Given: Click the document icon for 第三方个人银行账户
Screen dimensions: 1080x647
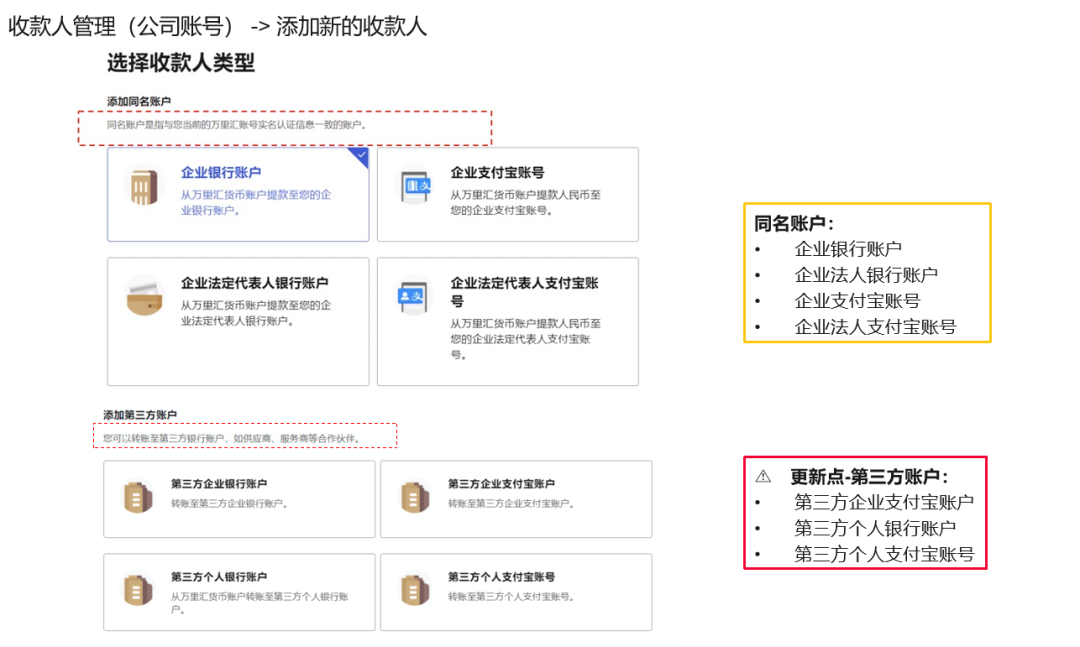Looking at the screenshot, I should click(138, 590).
